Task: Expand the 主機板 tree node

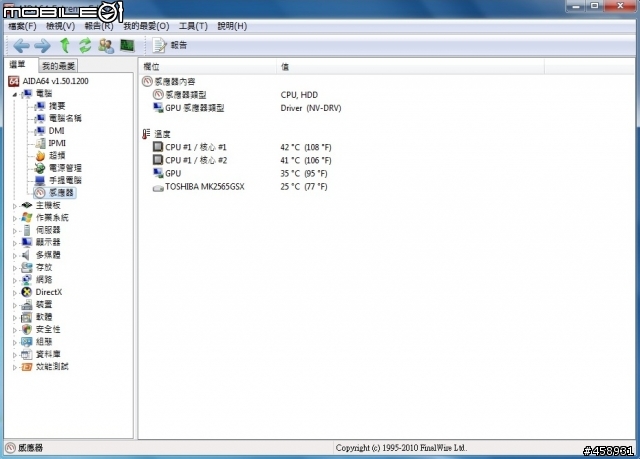Action: (14, 206)
